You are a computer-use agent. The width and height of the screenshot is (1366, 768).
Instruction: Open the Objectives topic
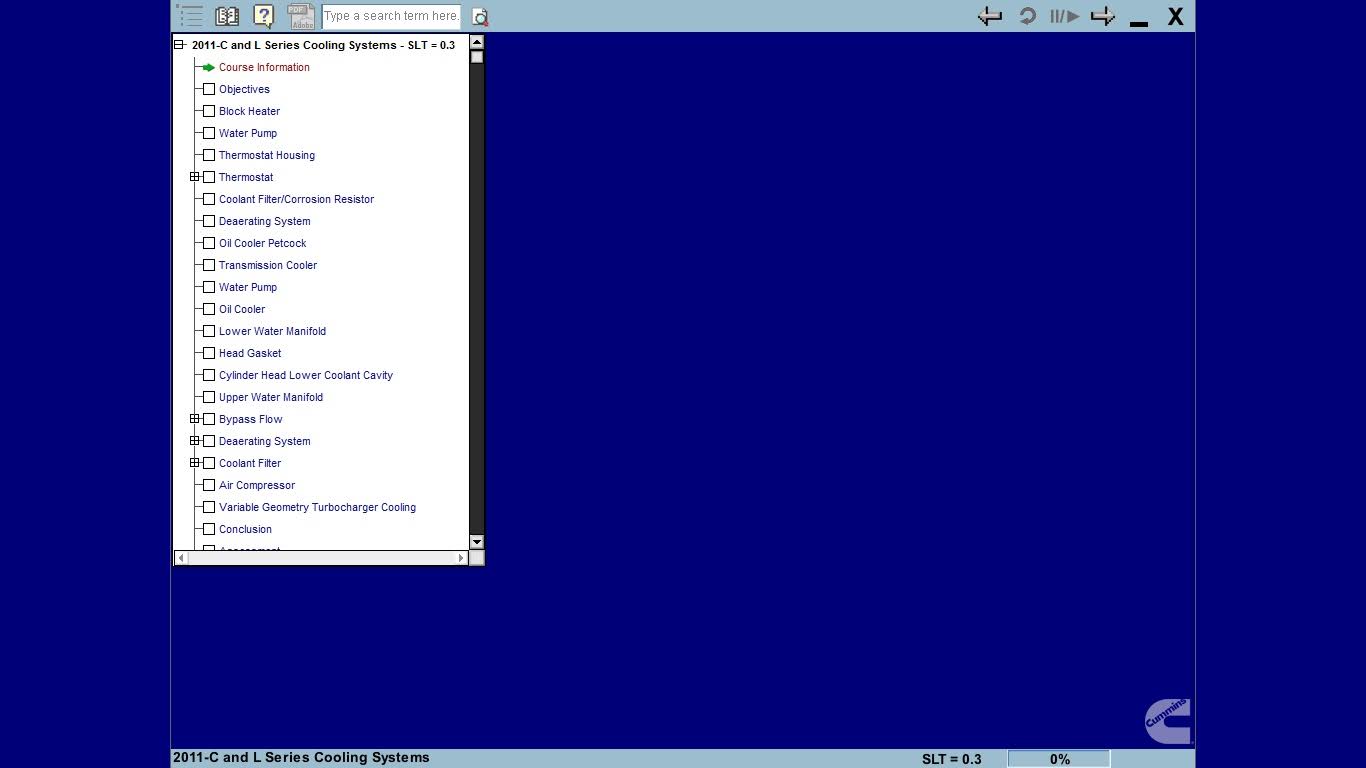click(x=244, y=89)
